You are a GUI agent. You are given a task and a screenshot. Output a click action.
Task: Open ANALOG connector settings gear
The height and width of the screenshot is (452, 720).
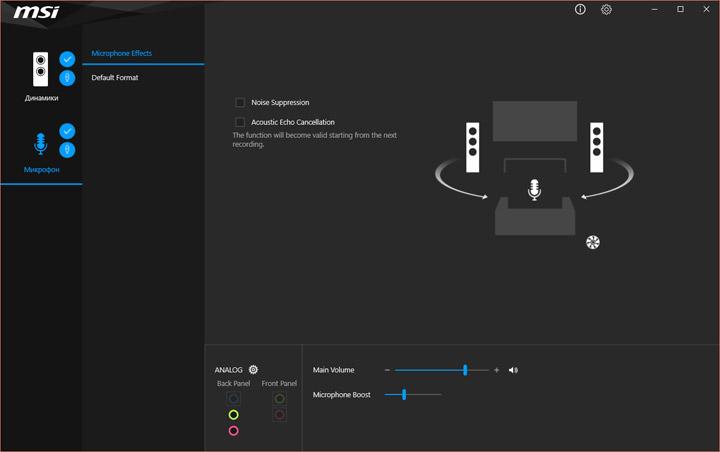(254, 370)
